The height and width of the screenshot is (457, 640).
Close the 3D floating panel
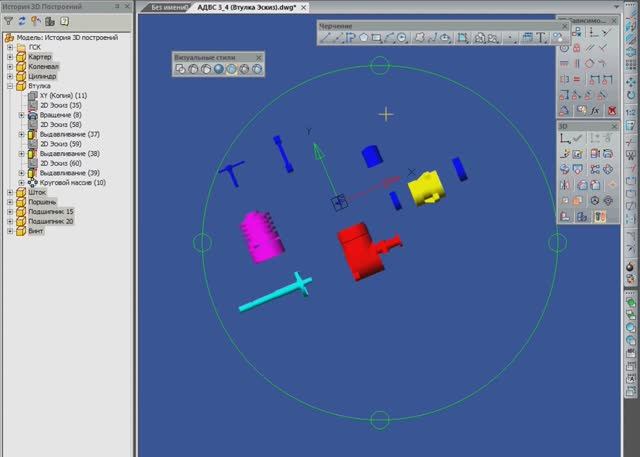[x=614, y=126]
